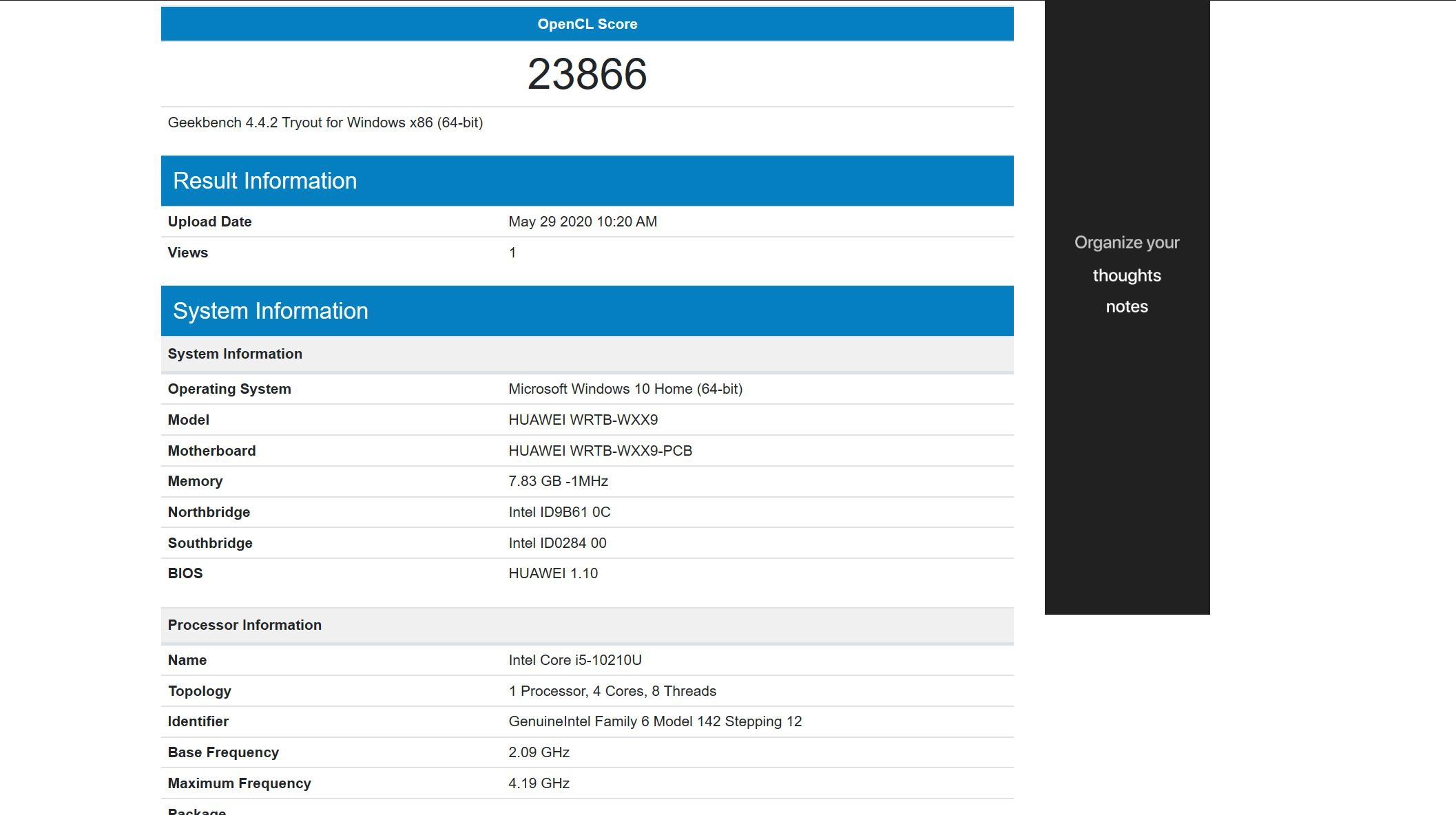Image resolution: width=1456 pixels, height=815 pixels.
Task: Click the Operating System label
Action: point(229,389)
